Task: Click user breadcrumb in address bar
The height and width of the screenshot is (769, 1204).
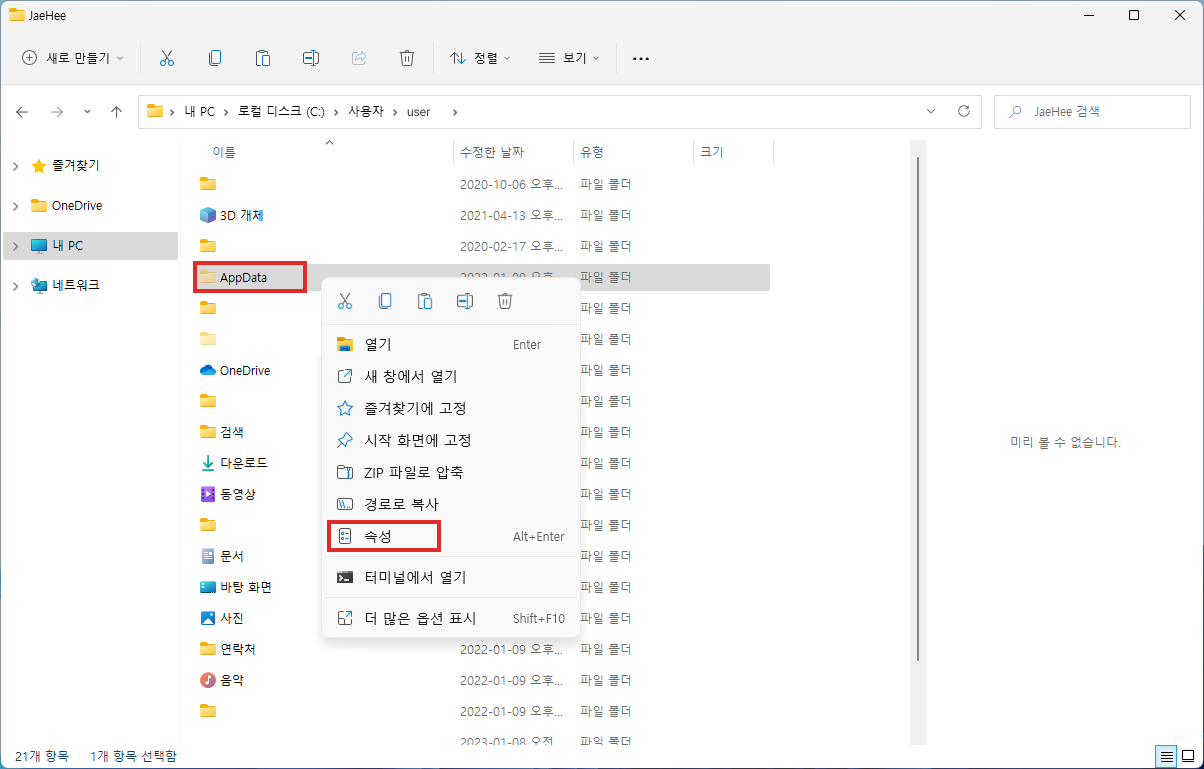Action: click(418, 112)
